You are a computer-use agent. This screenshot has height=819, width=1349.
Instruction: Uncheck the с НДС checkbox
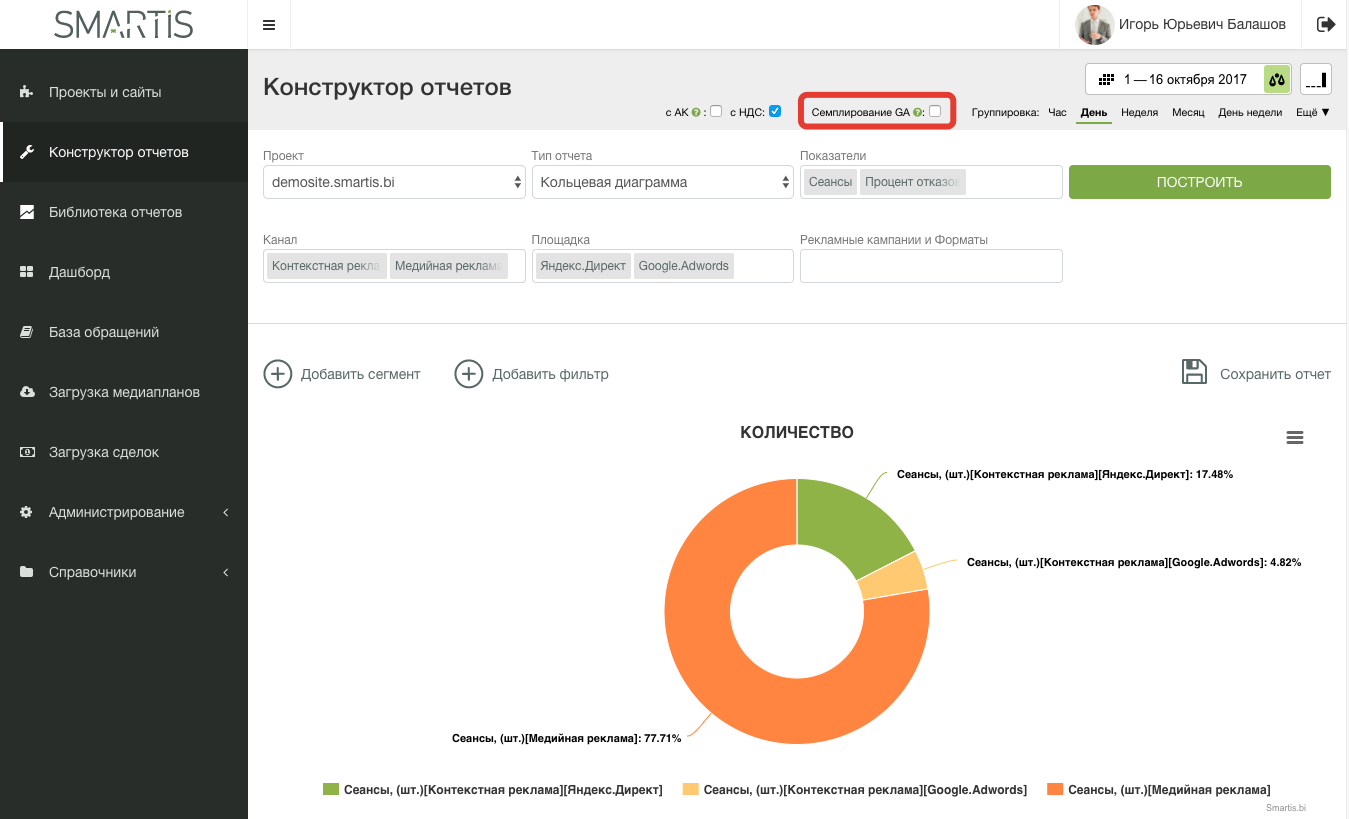point(775,111)
